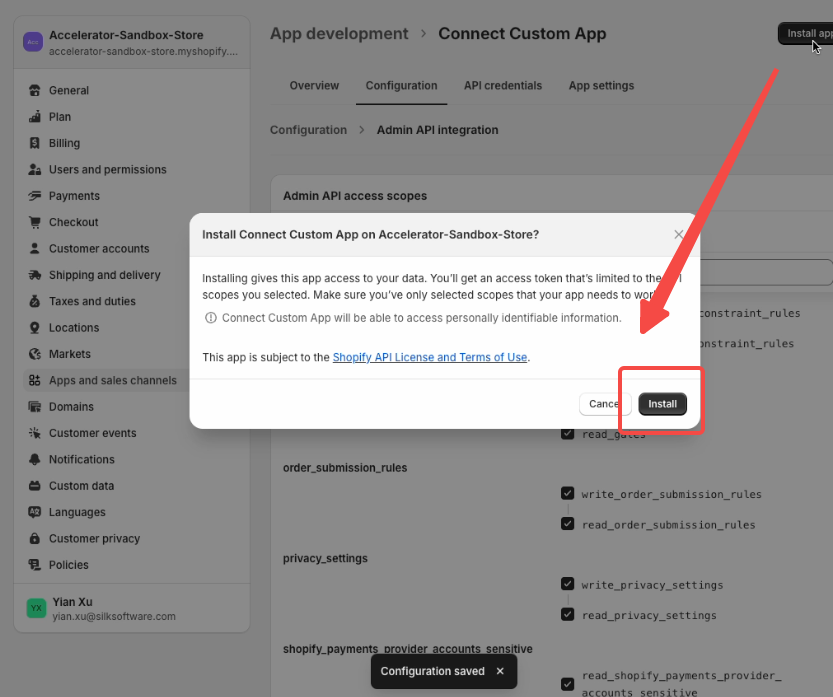Click yian.xu@silksoftware.com email text

click(x=114, y=616)
